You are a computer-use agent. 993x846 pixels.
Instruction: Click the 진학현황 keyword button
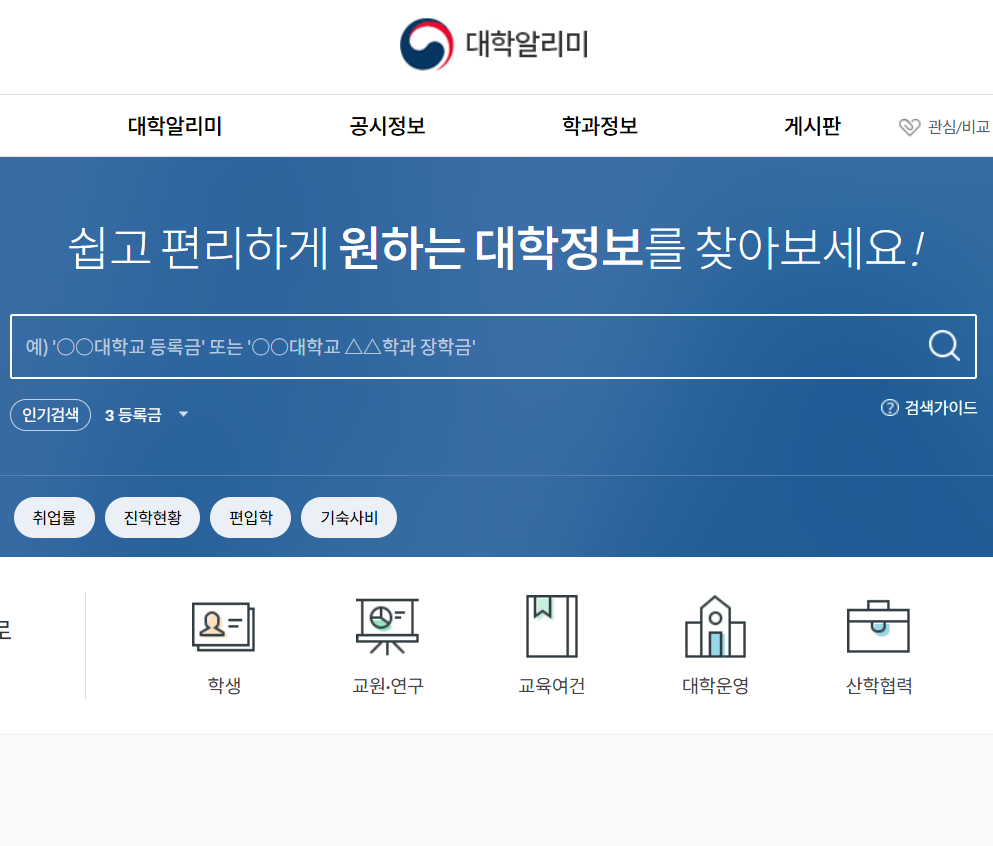[153, 517]
